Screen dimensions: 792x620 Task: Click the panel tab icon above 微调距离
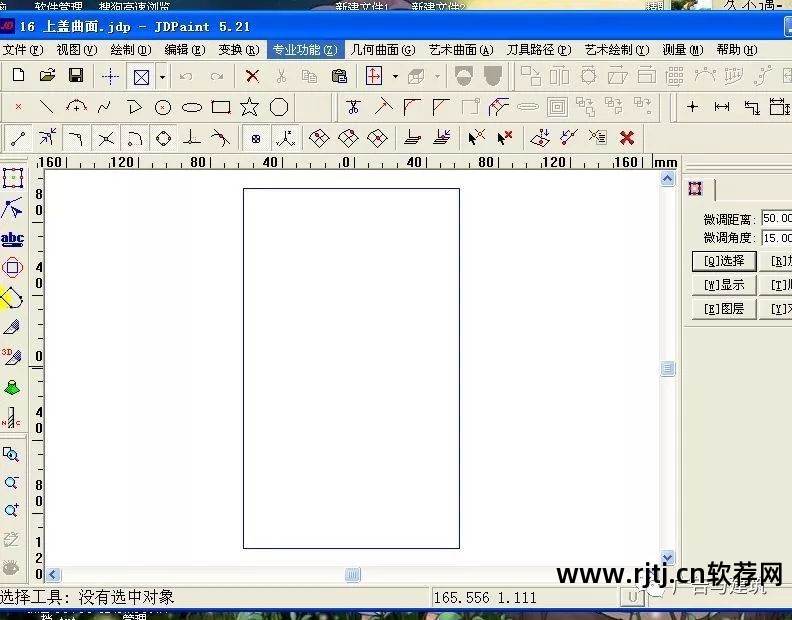(696, 188)
